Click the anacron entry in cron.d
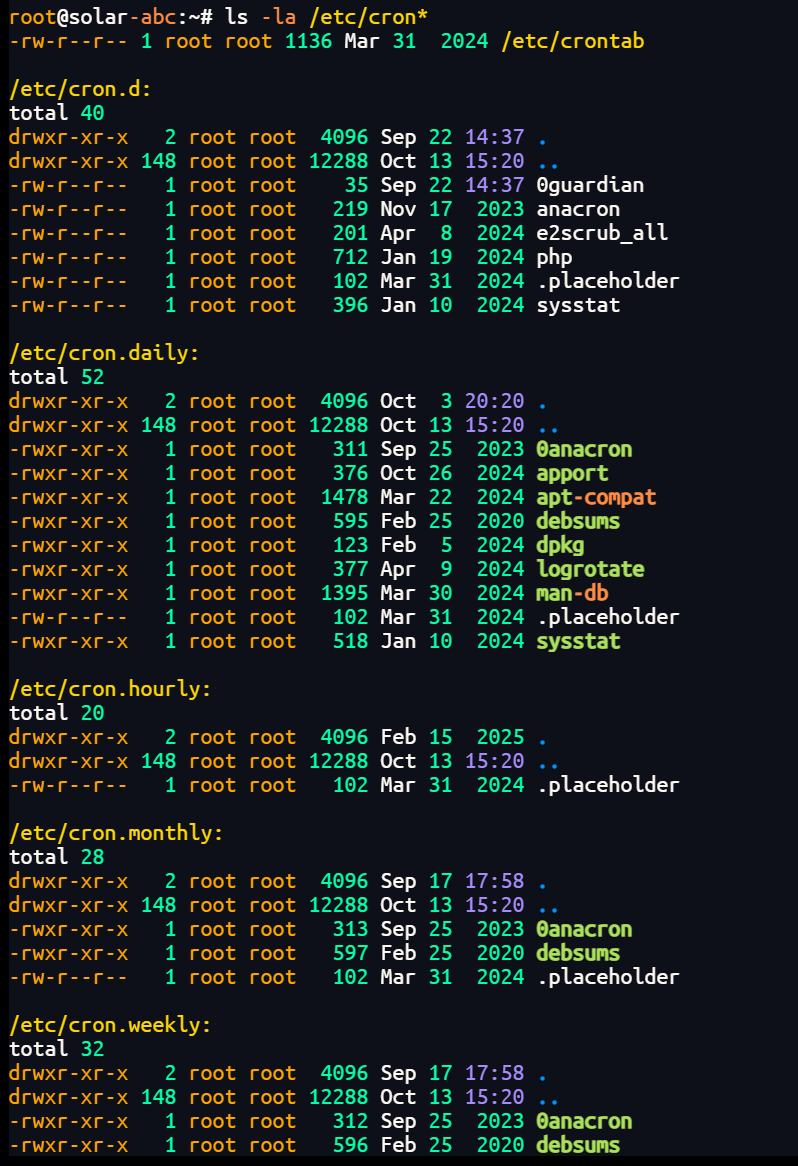The image size is (798, 1166). tap(578, 209)
